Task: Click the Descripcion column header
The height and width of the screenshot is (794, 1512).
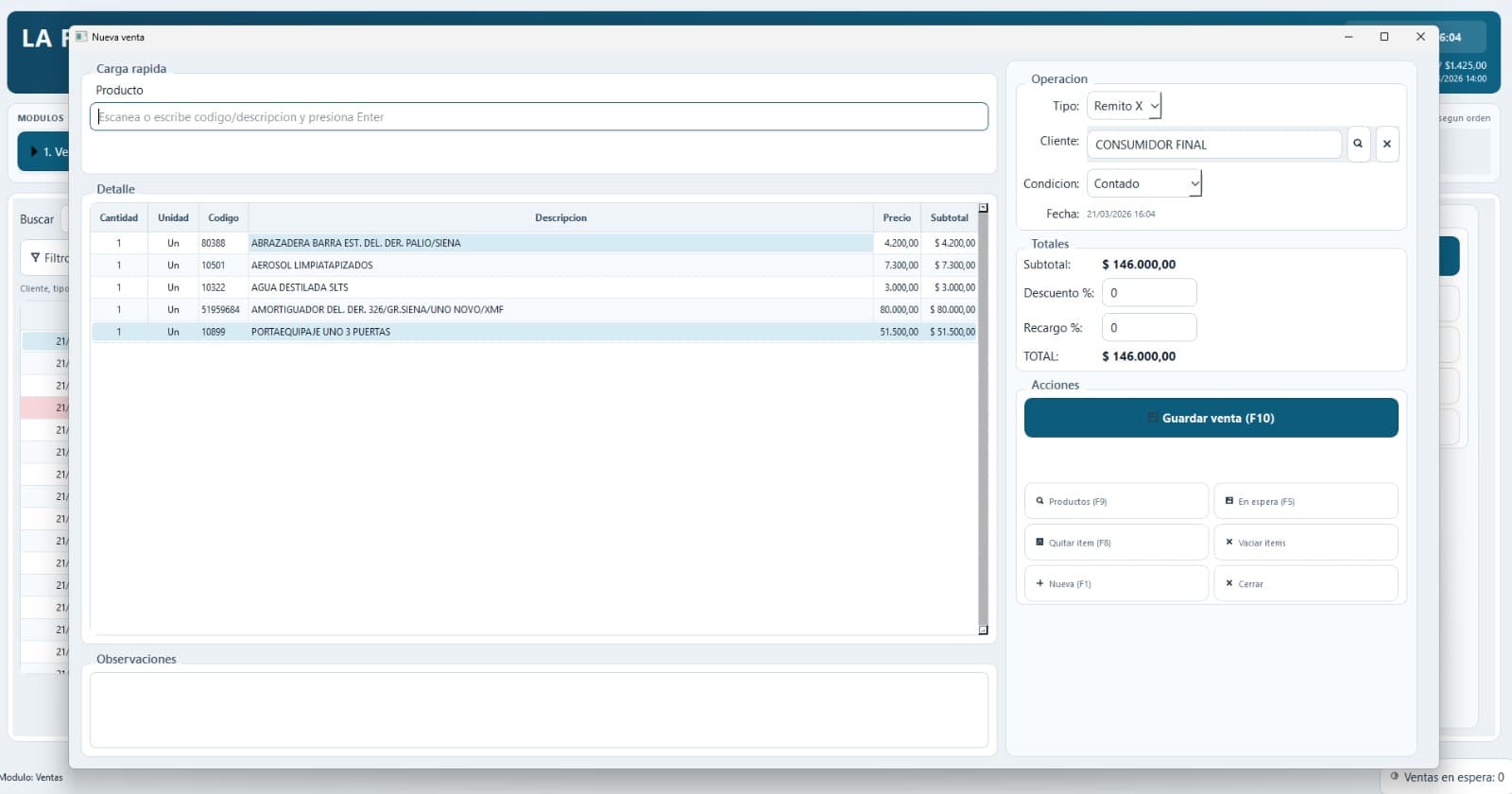Action: click(x=560, y=217)
